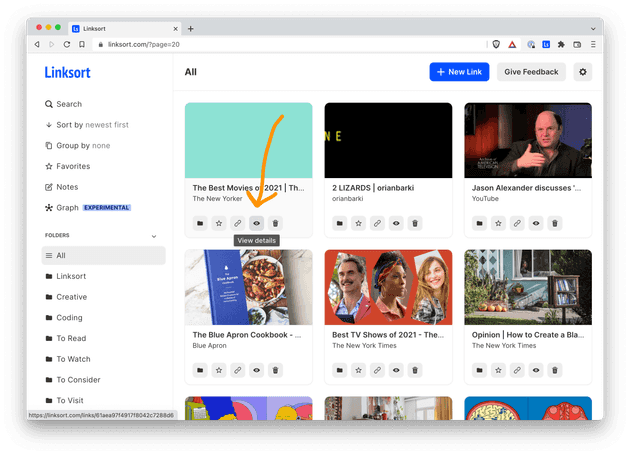Click the browser address bar

(289, 45)
